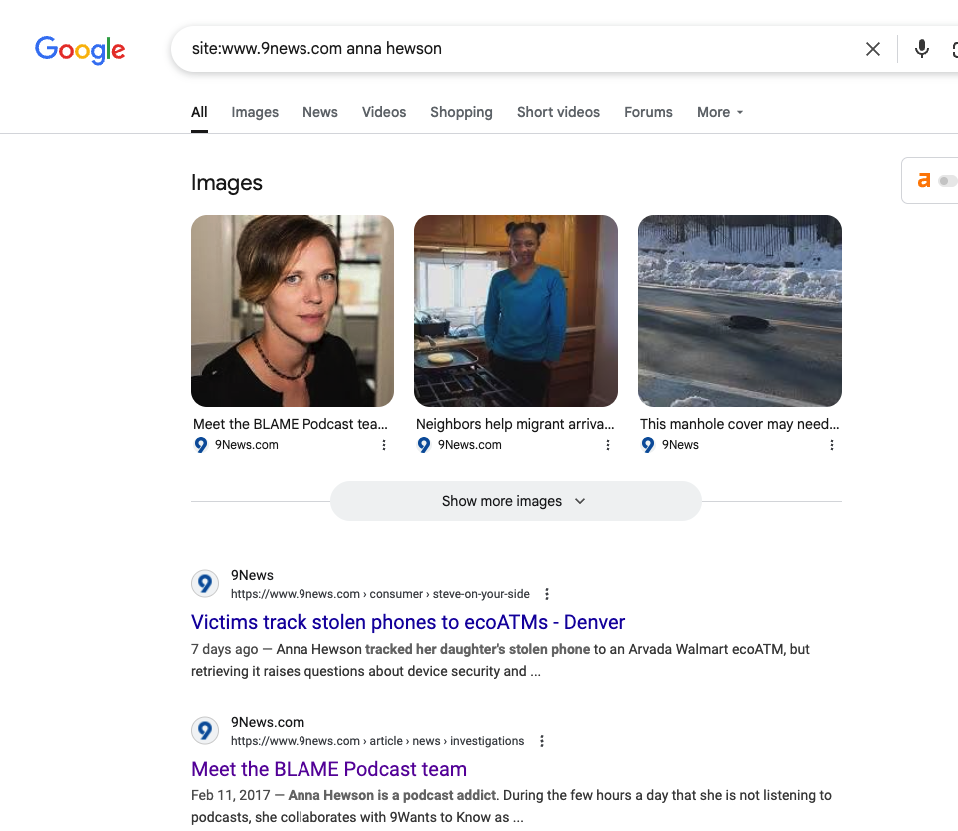This screenshot has width=958, height=831.
Task: Open more options for ecoATMs result
Action: tap(547, 594)
